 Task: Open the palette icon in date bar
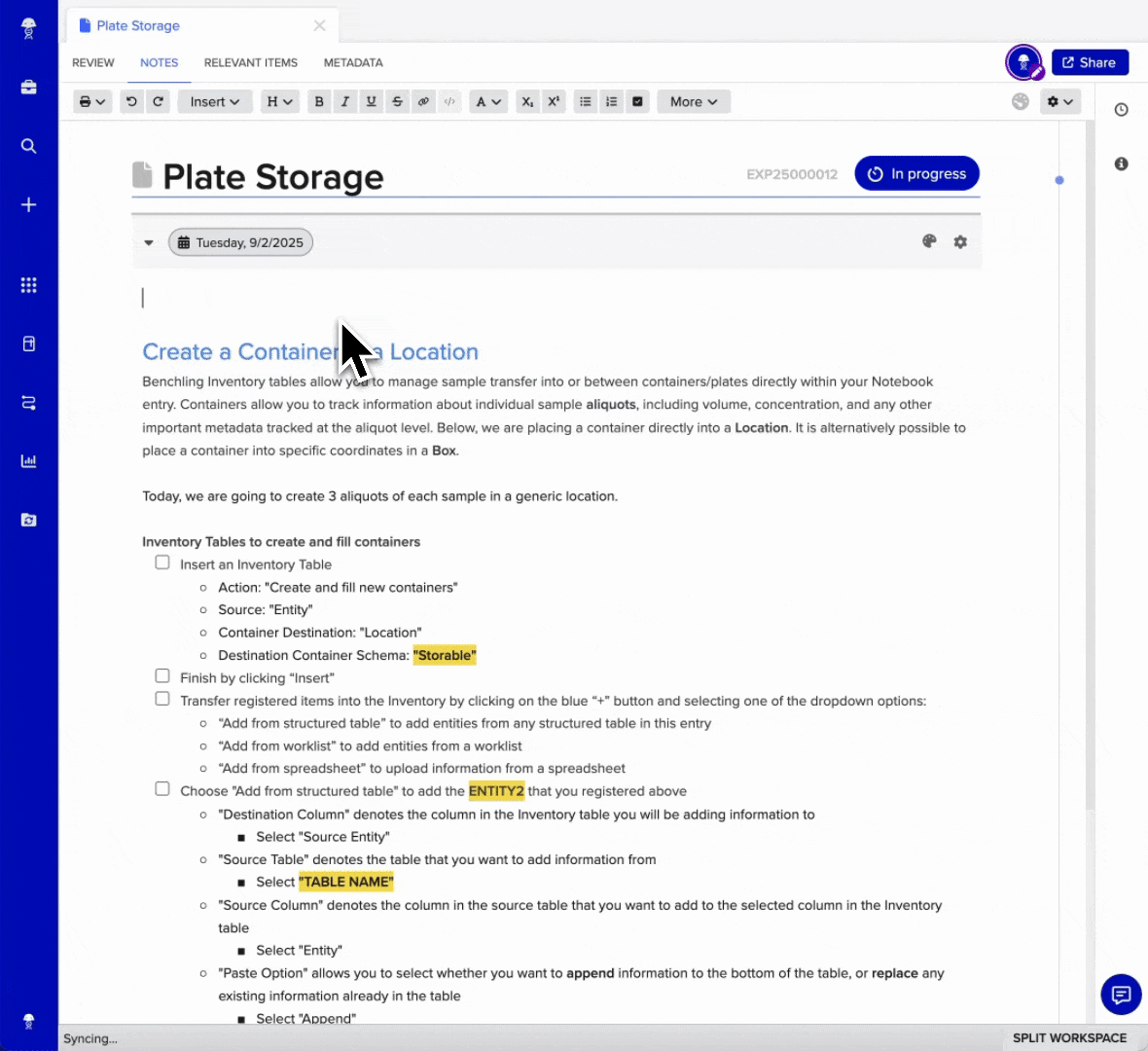pyautogui.click(x=929, y=241)
